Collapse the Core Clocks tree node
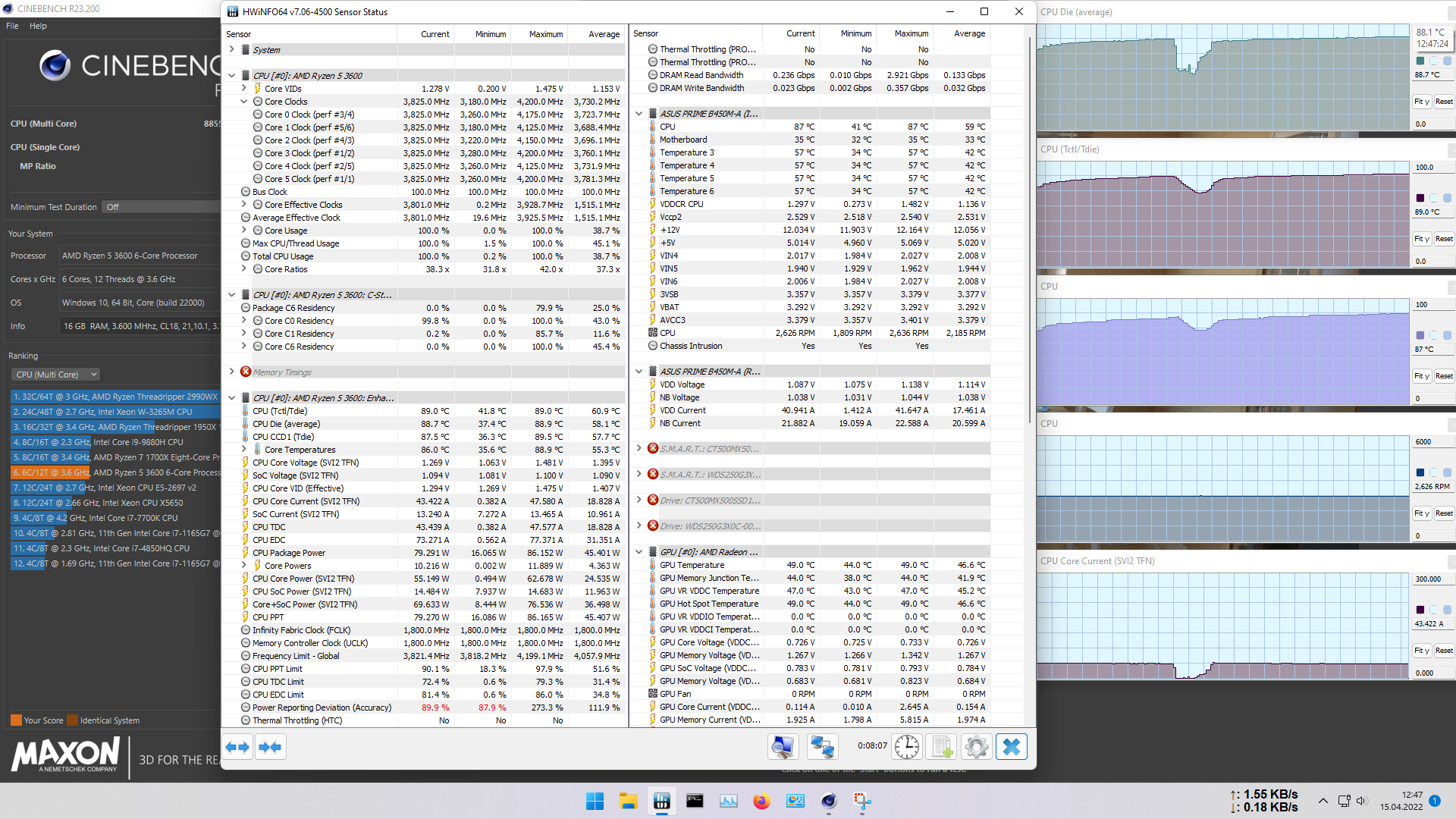Screen dimensions: 1456x819 (244, 102)
